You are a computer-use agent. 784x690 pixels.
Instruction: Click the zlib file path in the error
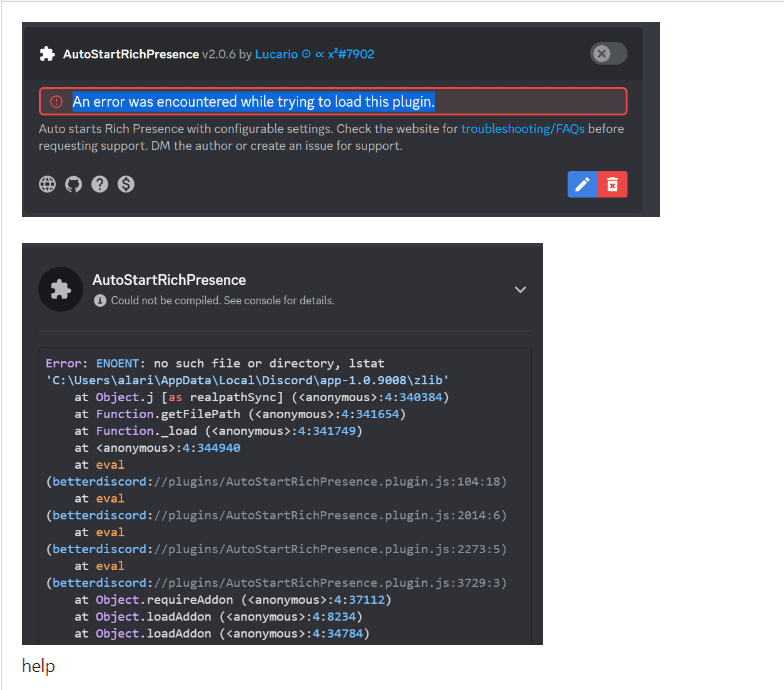coord(247,380)
